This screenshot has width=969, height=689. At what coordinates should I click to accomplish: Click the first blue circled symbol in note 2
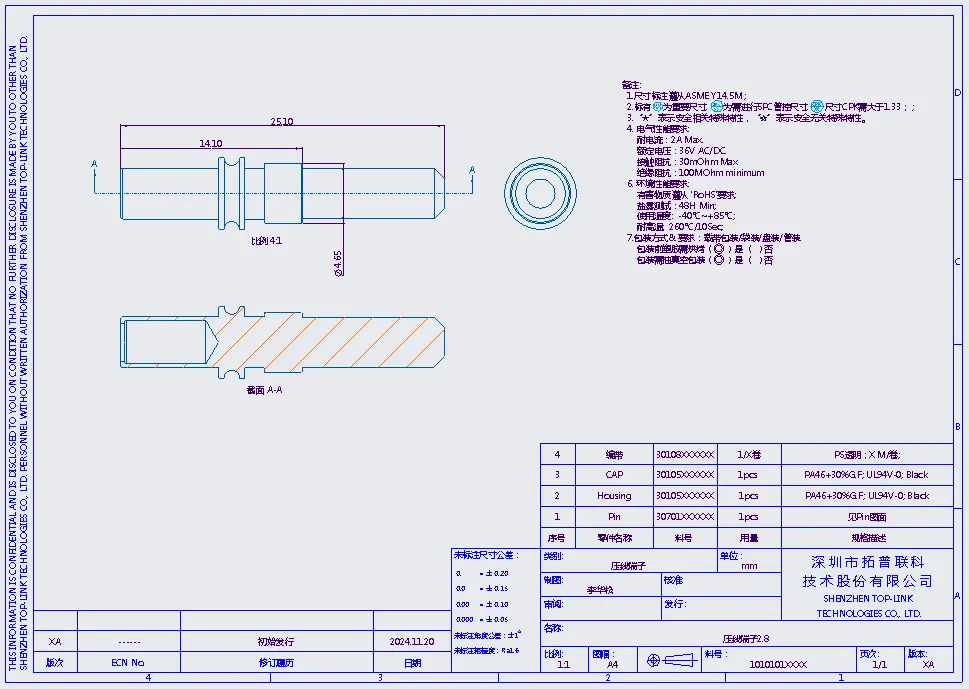click(x=658, y=106)
